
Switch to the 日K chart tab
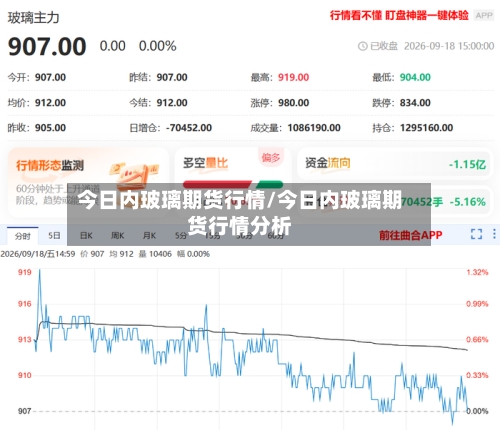[86, 236]
